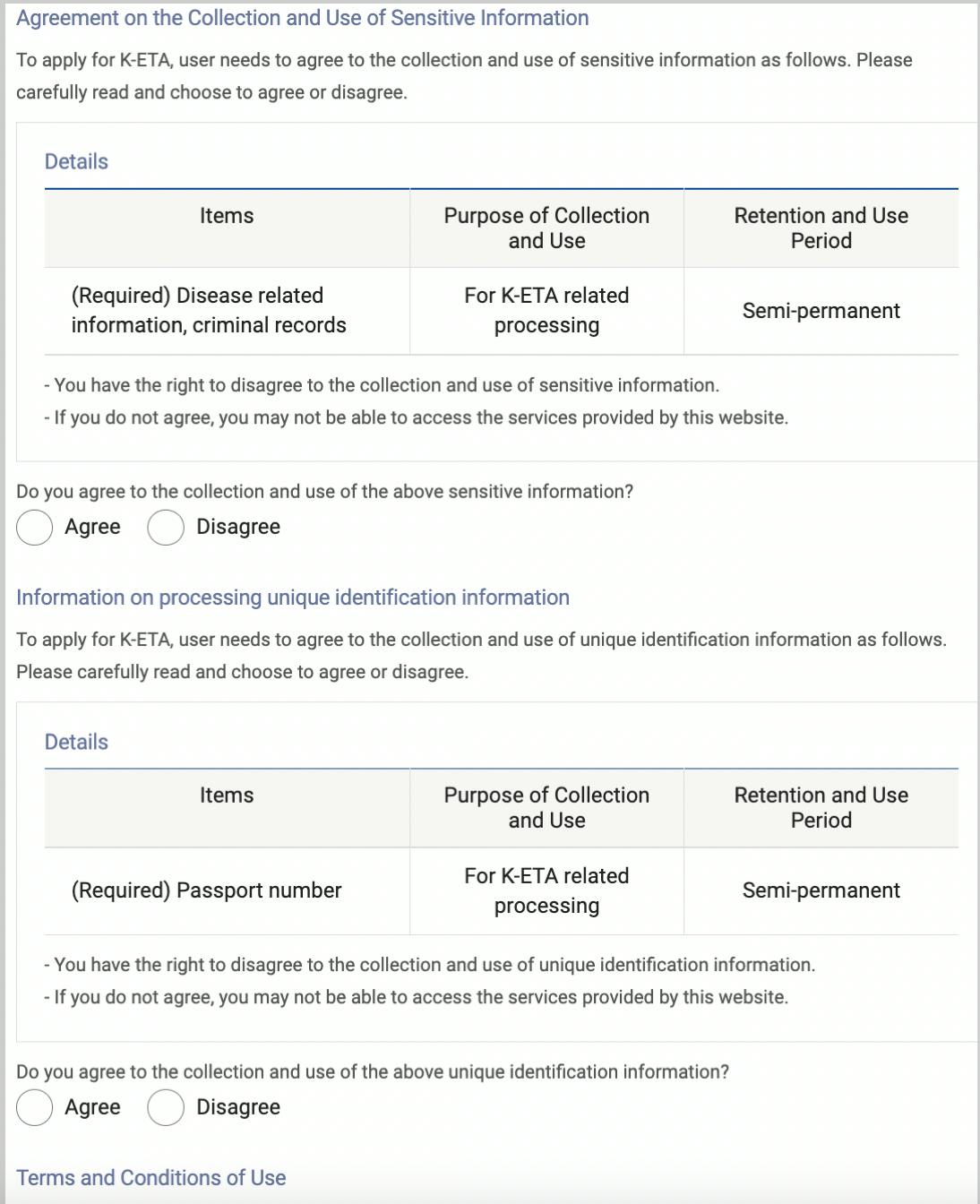980x1204 pixels.
Task: Click the sensitive information agreement question text
Action: 324,492
